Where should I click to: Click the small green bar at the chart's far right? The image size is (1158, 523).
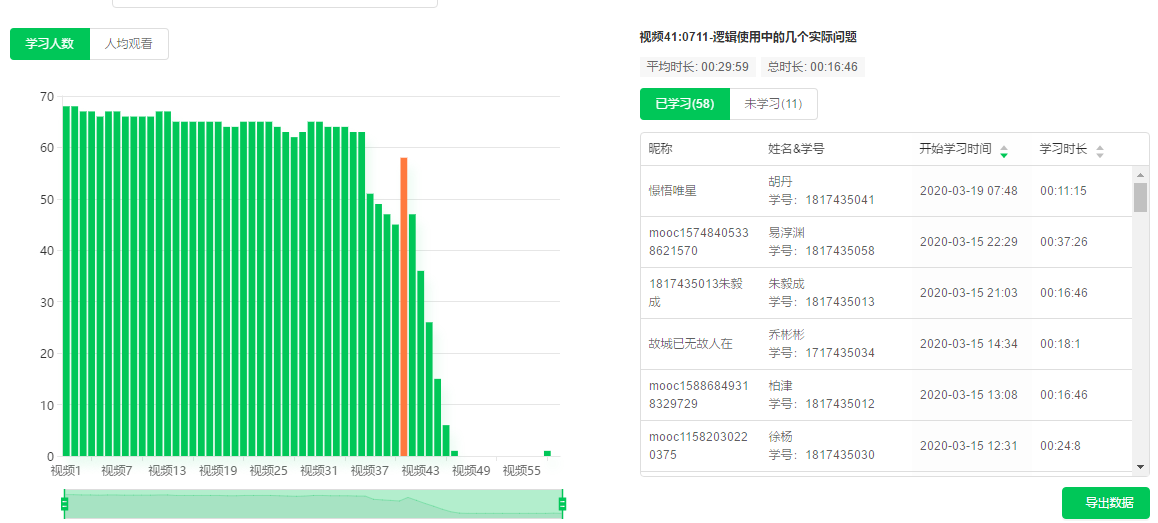coord(547,453)
